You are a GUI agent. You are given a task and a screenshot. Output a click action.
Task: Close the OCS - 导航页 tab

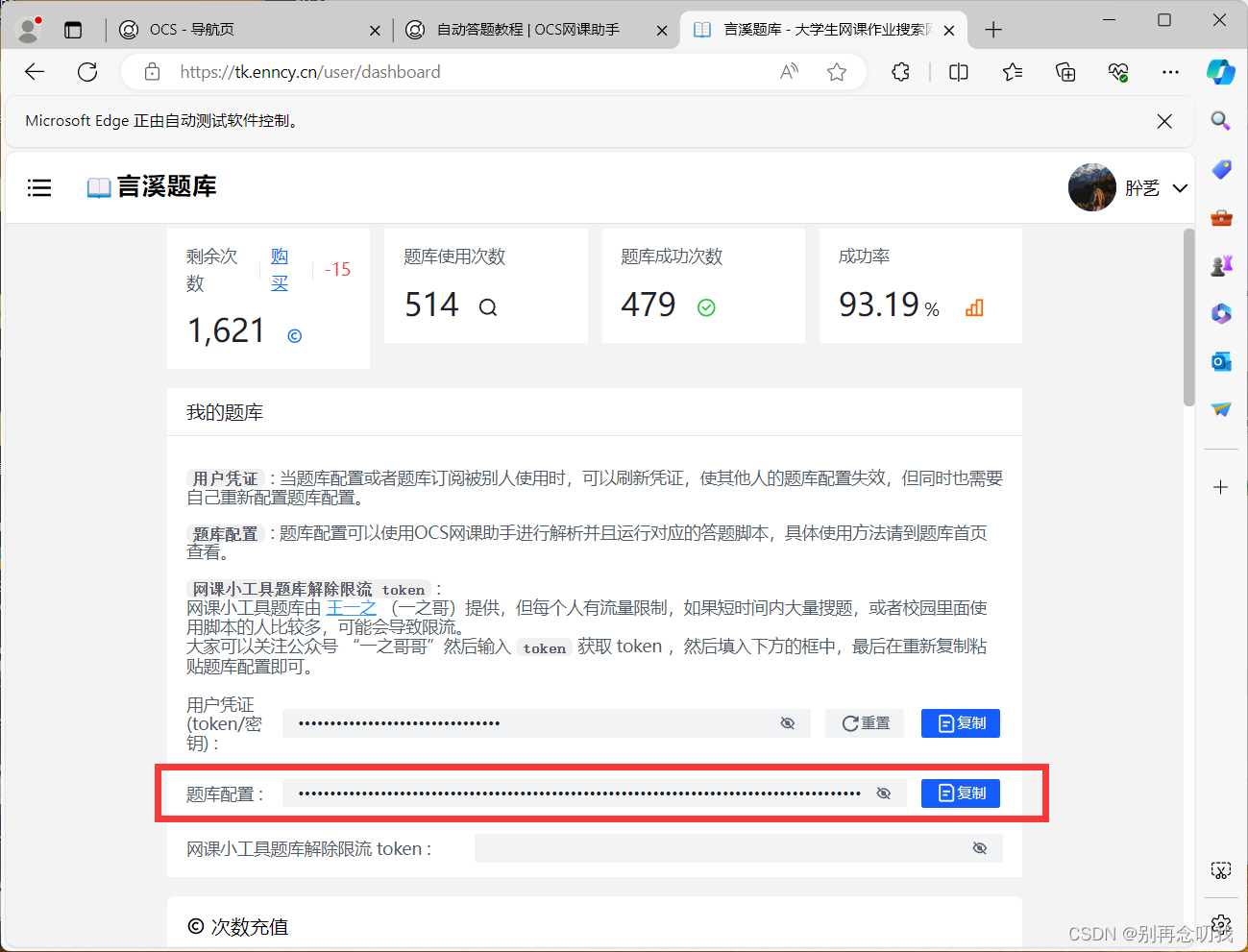coord(375,31)
